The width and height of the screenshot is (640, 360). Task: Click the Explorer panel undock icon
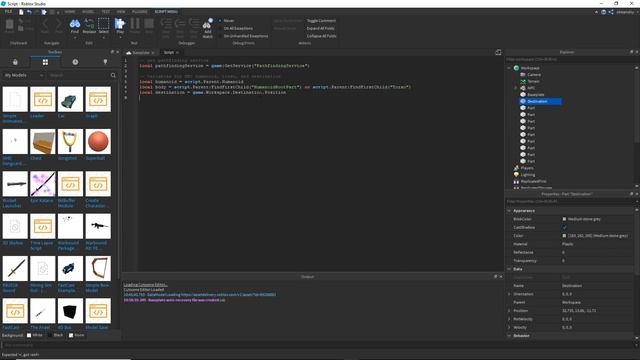(631, 52)
